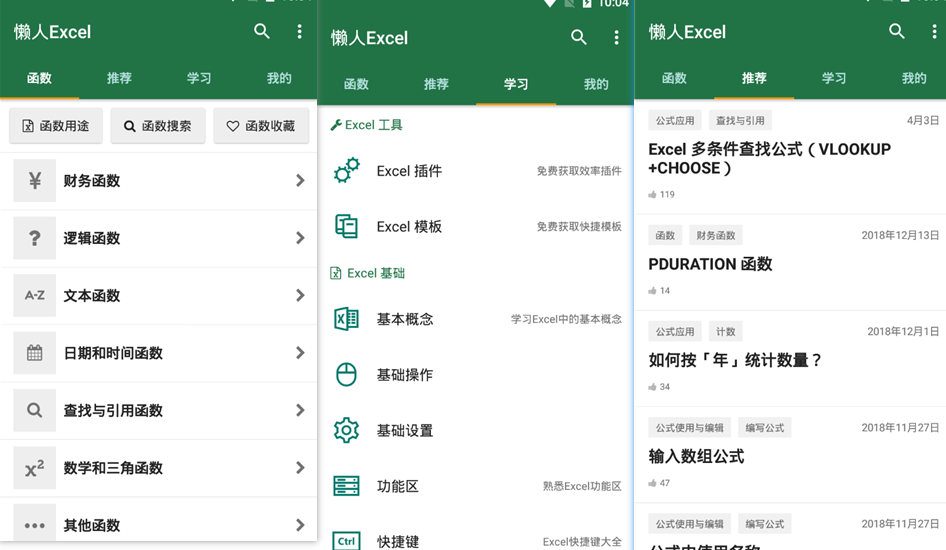
Task: Open the three-dot menu in the middle screen
Action: 616,37
